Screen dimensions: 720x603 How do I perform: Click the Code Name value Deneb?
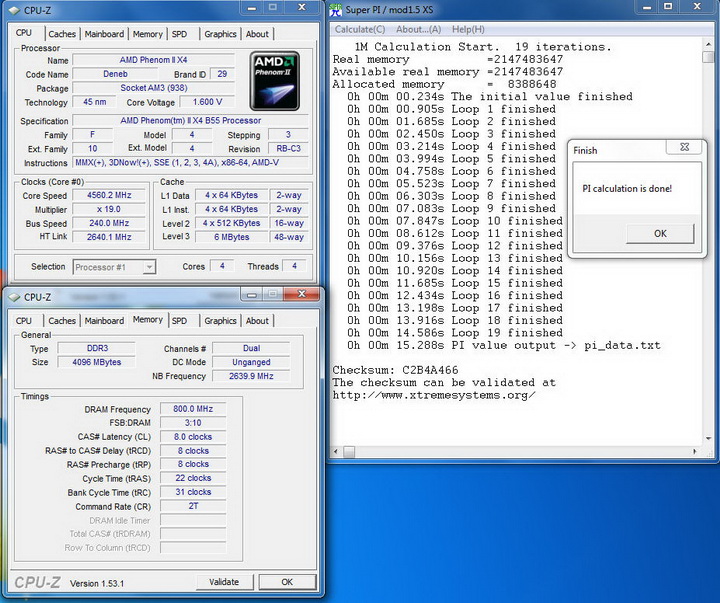point(115,74)
